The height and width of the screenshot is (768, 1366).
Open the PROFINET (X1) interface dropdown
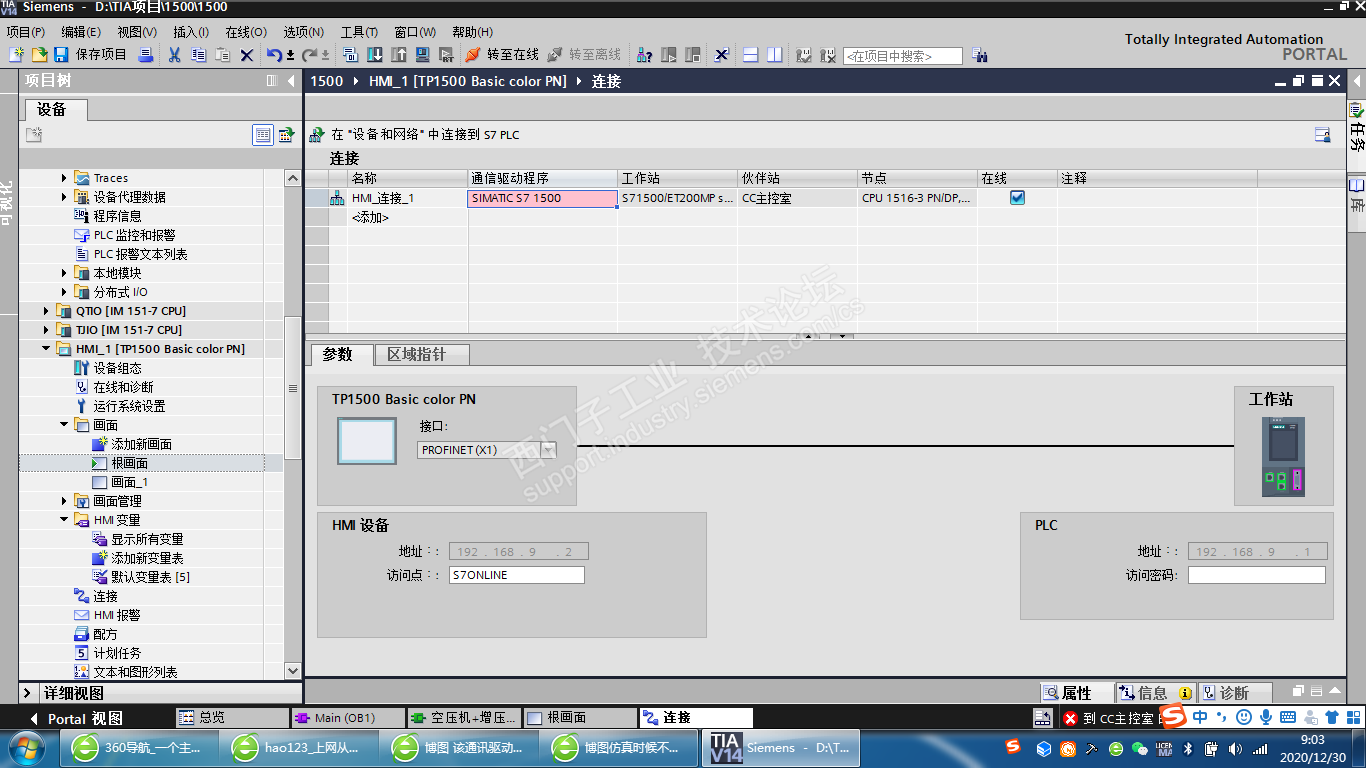[x=548, y=450]
